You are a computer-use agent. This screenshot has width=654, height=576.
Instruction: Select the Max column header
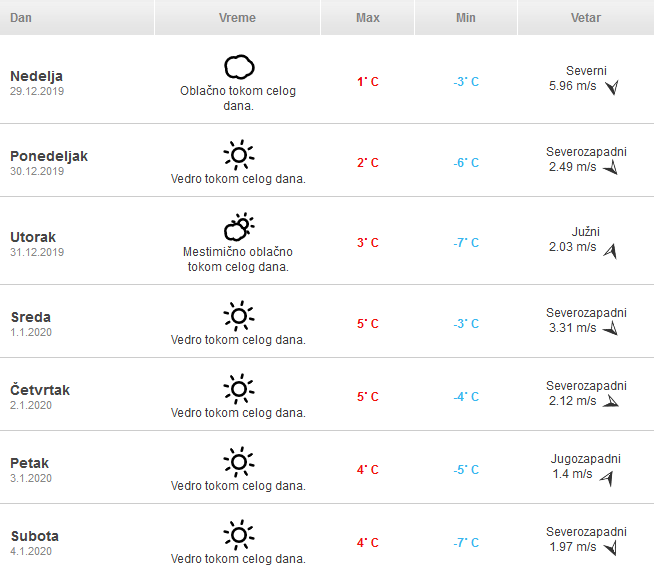367,18
